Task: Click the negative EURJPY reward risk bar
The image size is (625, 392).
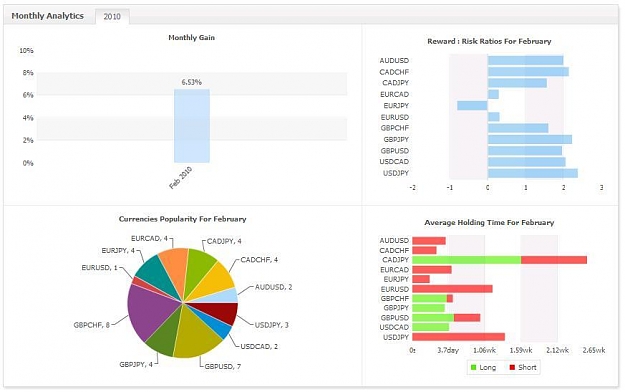Action: (472, 106)
